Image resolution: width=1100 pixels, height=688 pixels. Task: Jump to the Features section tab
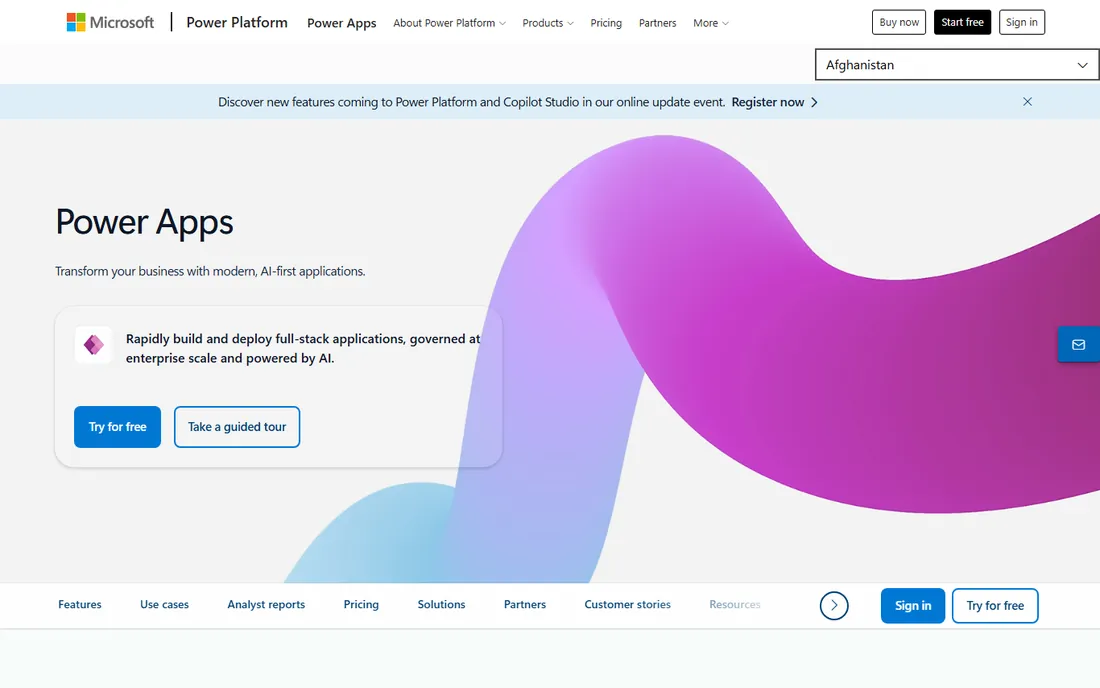(80, 605)
